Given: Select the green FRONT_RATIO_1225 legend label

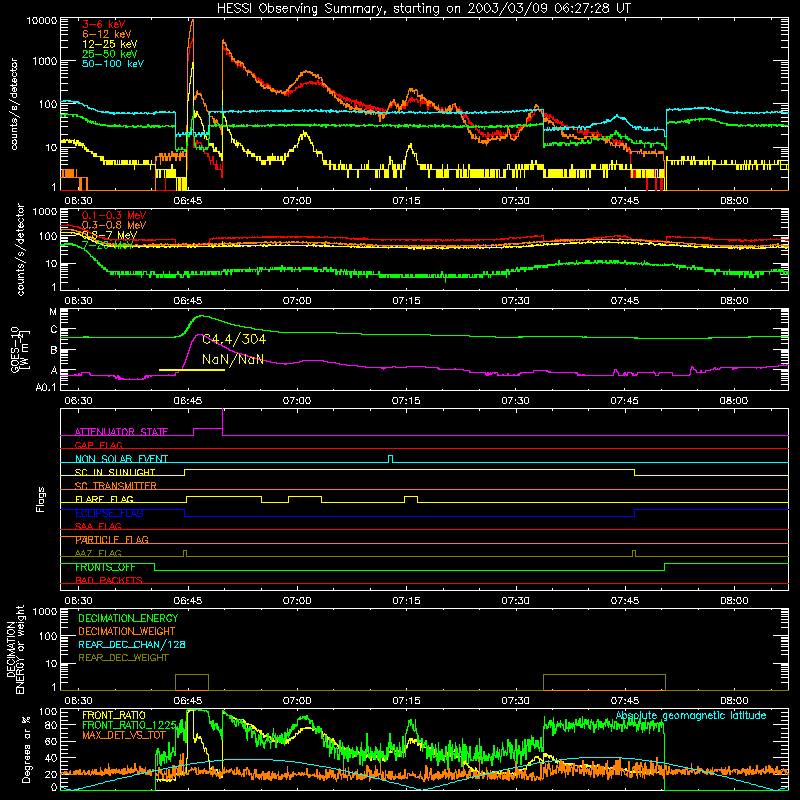Looking at the screenshot, I should [x=129, y=725].
